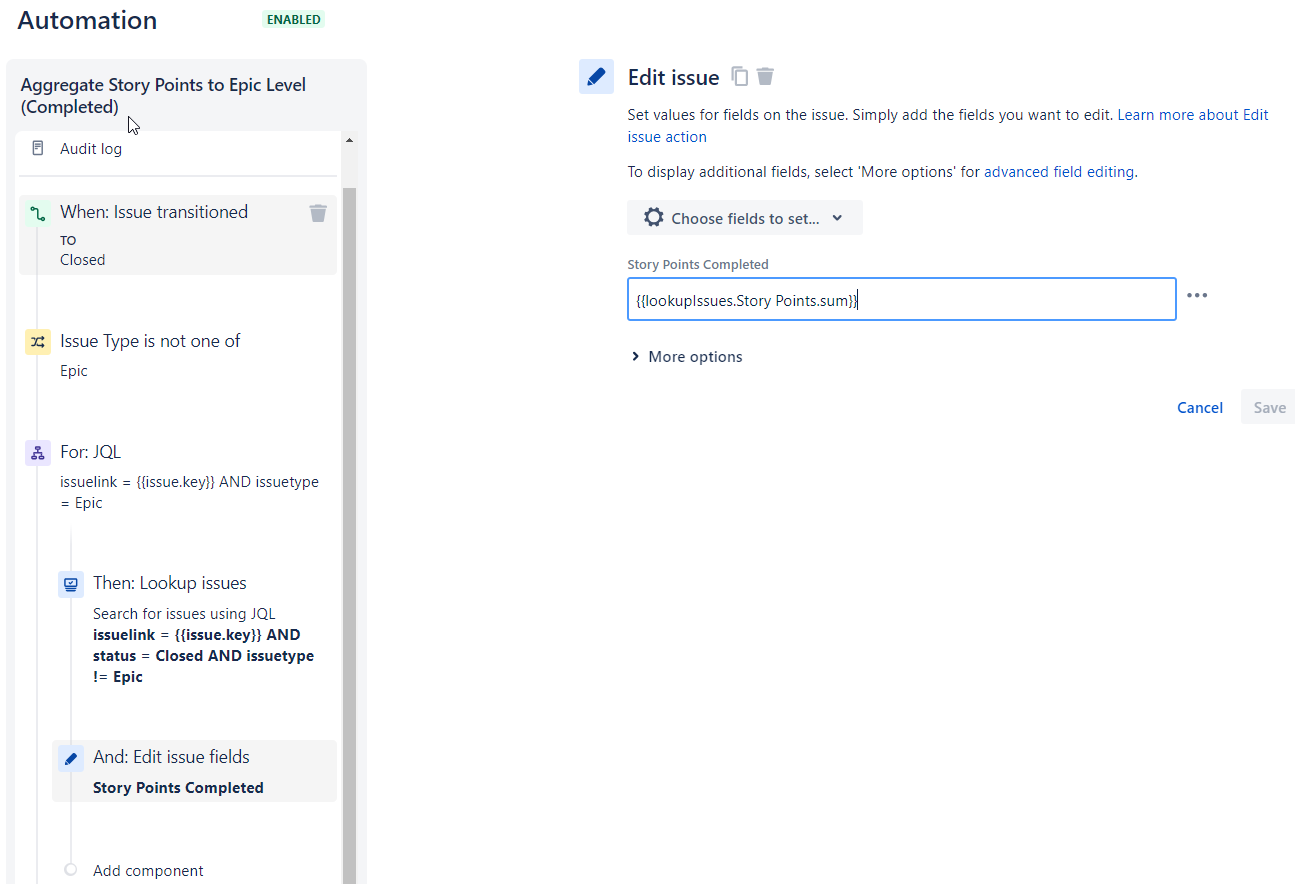The width and height of the screenshot is (1295, 884).
Task: Click the rule panel vertical scrollbar
Action: coord(349,535)
